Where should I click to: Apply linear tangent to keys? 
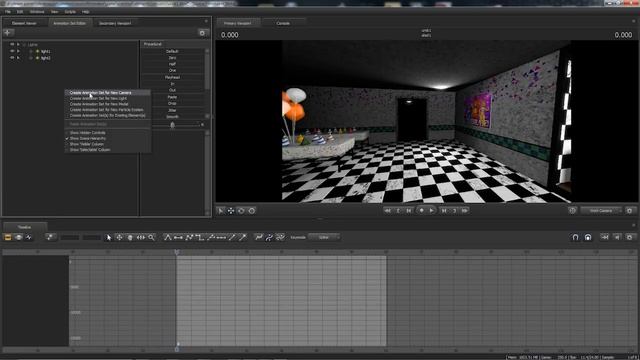coord(189,237)
